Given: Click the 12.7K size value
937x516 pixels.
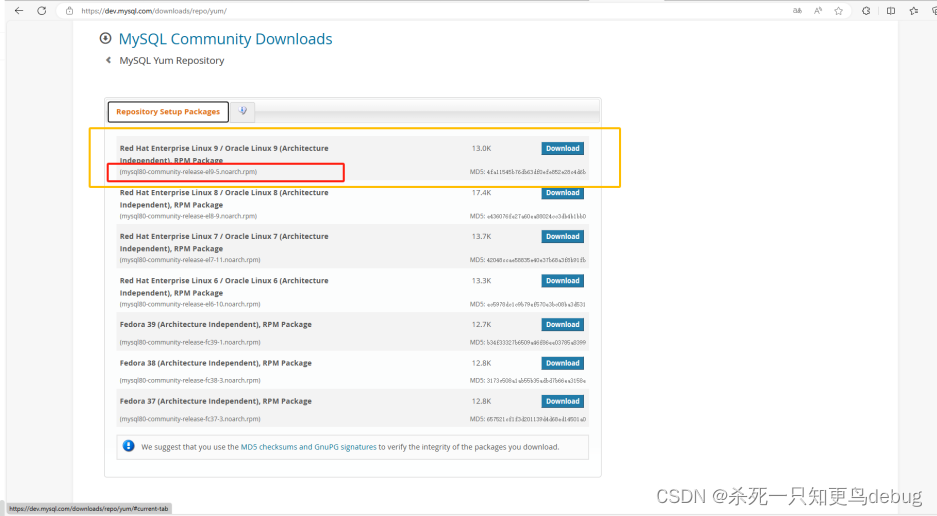Looking at the screenshot, I should (x=481, y=324).
